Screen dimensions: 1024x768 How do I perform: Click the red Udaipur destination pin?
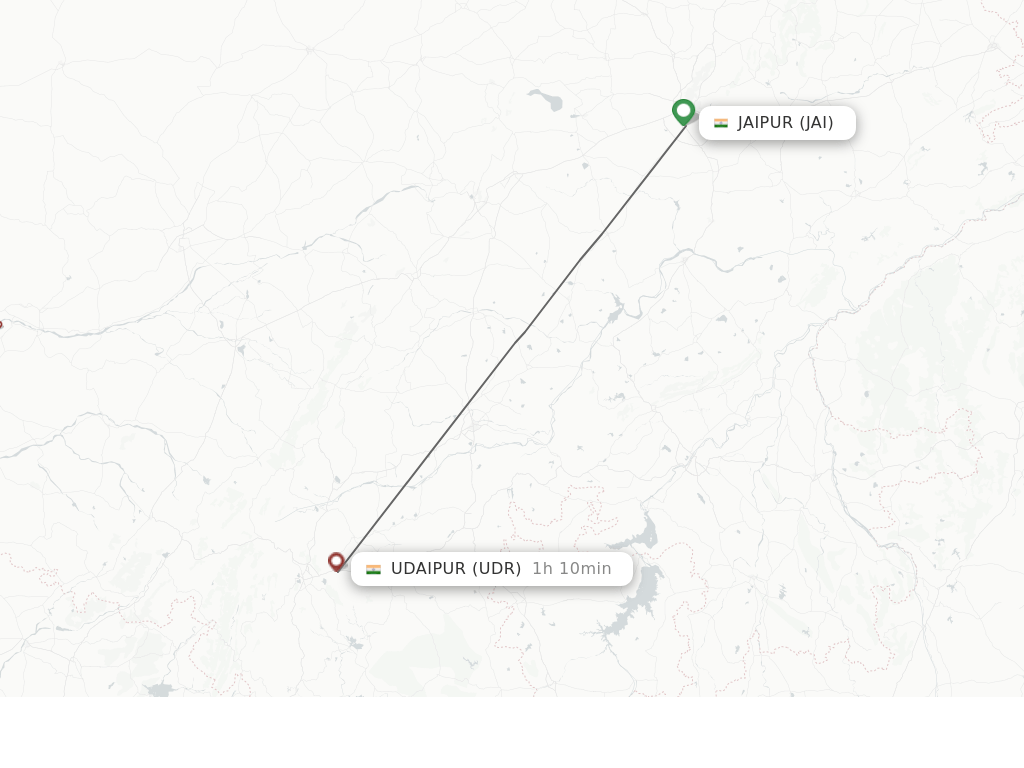336,562
